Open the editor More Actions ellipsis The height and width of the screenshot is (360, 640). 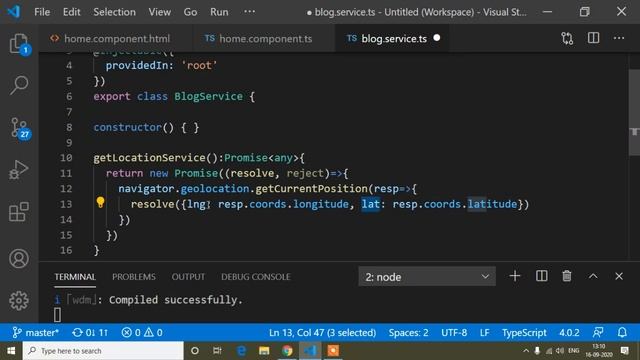(x=619, y=38)
